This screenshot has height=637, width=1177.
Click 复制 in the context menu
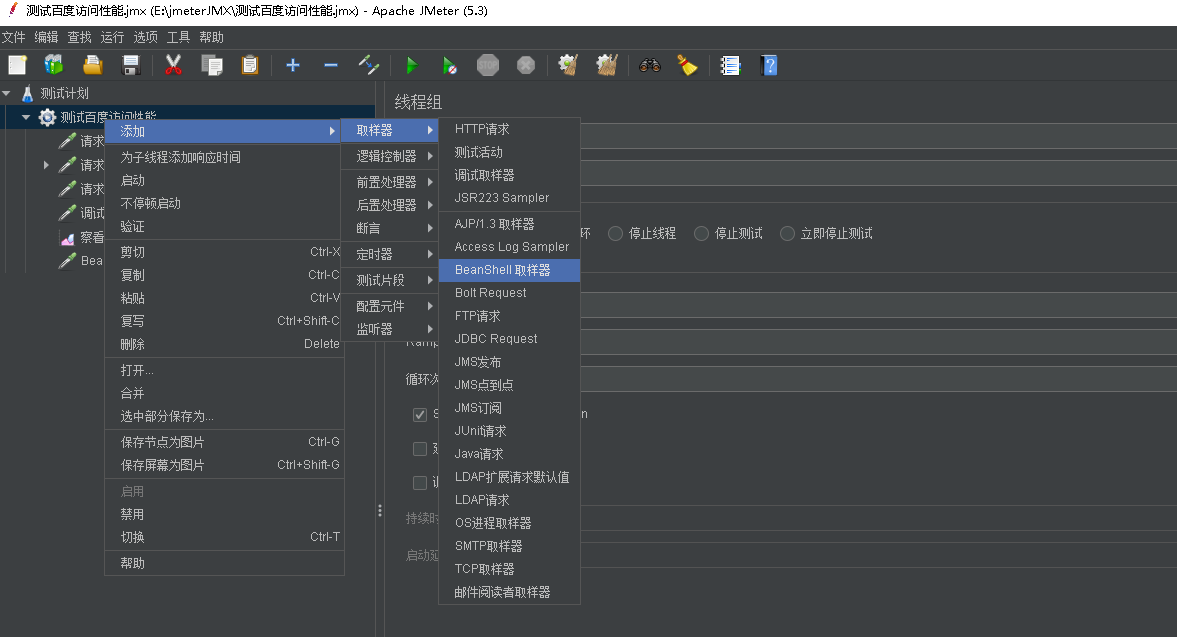tap(224, 275)
